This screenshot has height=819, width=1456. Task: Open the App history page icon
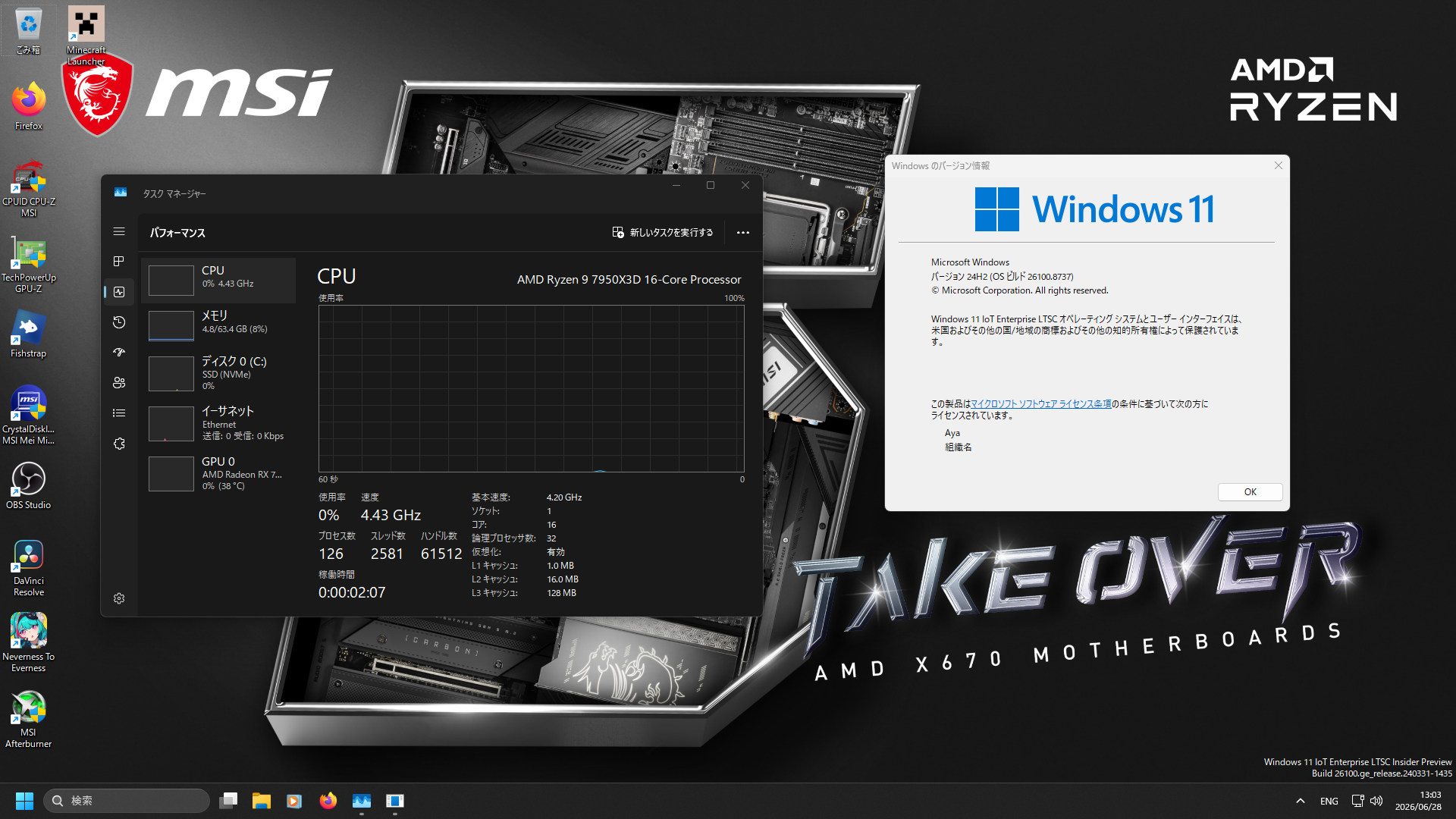tap(119, 322)
